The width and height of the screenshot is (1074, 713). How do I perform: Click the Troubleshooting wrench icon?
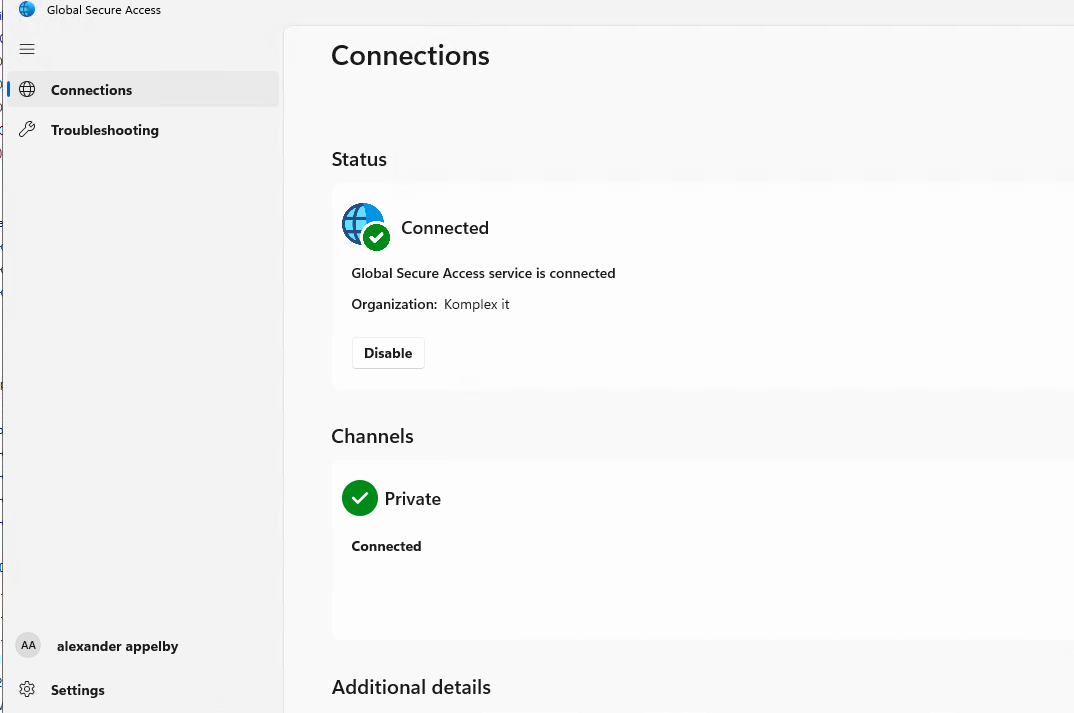(28, 130)
